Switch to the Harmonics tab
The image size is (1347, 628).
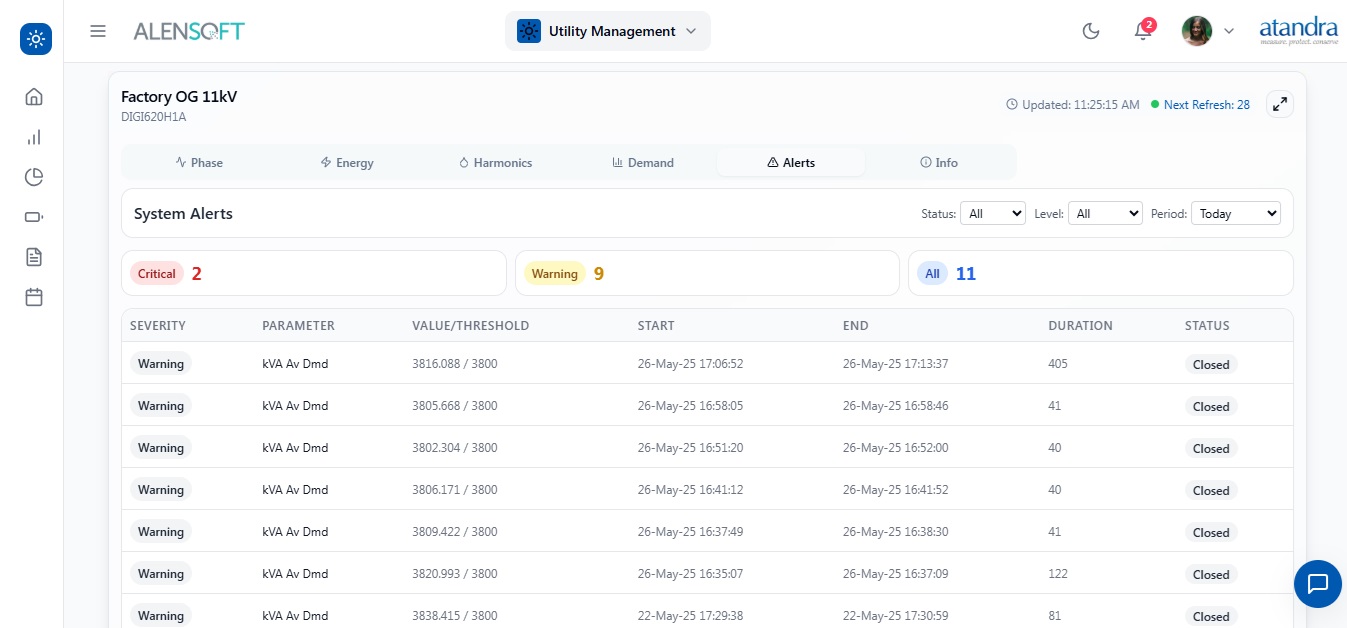coord(495,162)
